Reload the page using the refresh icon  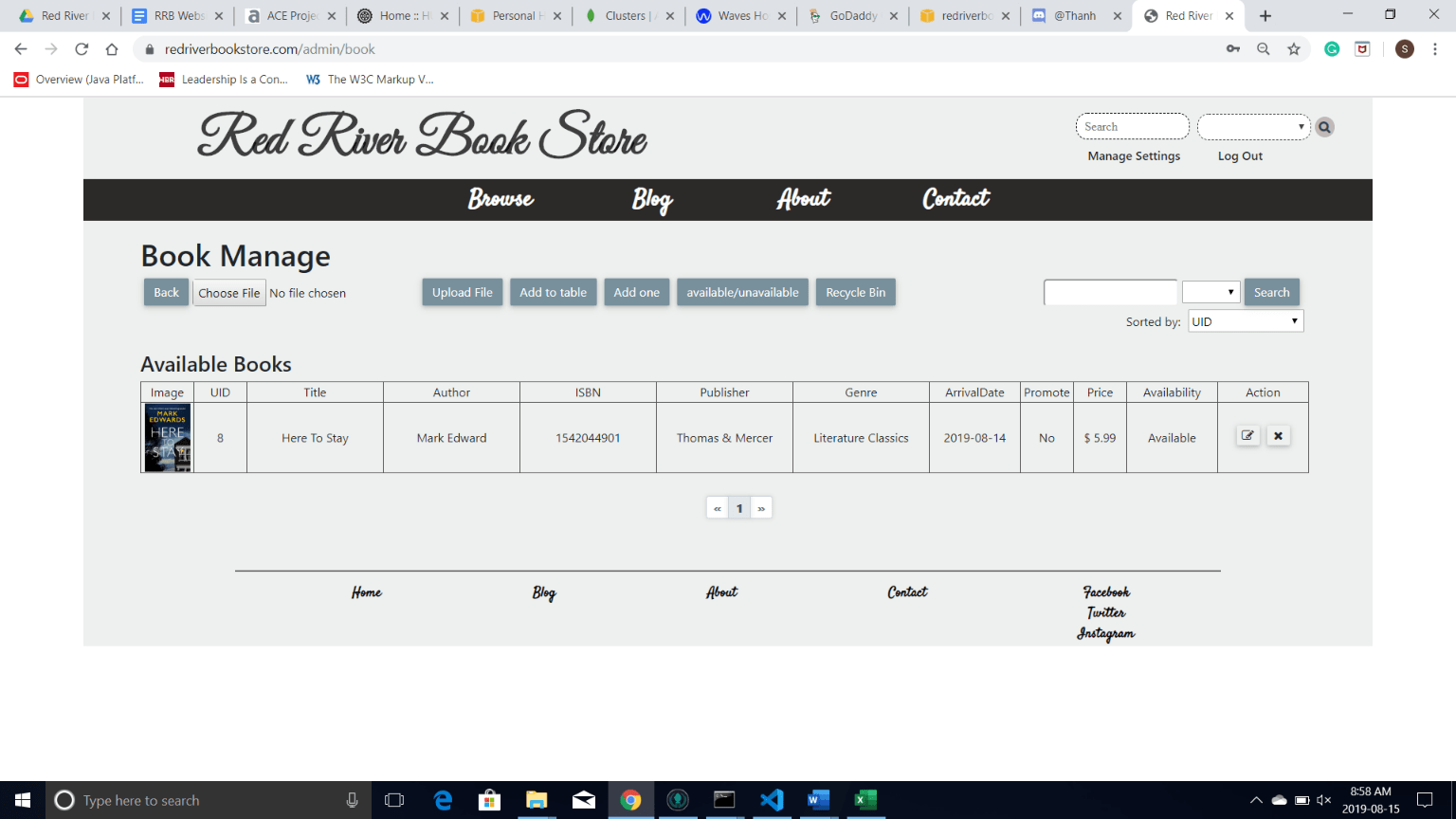(x=82, y=49)
